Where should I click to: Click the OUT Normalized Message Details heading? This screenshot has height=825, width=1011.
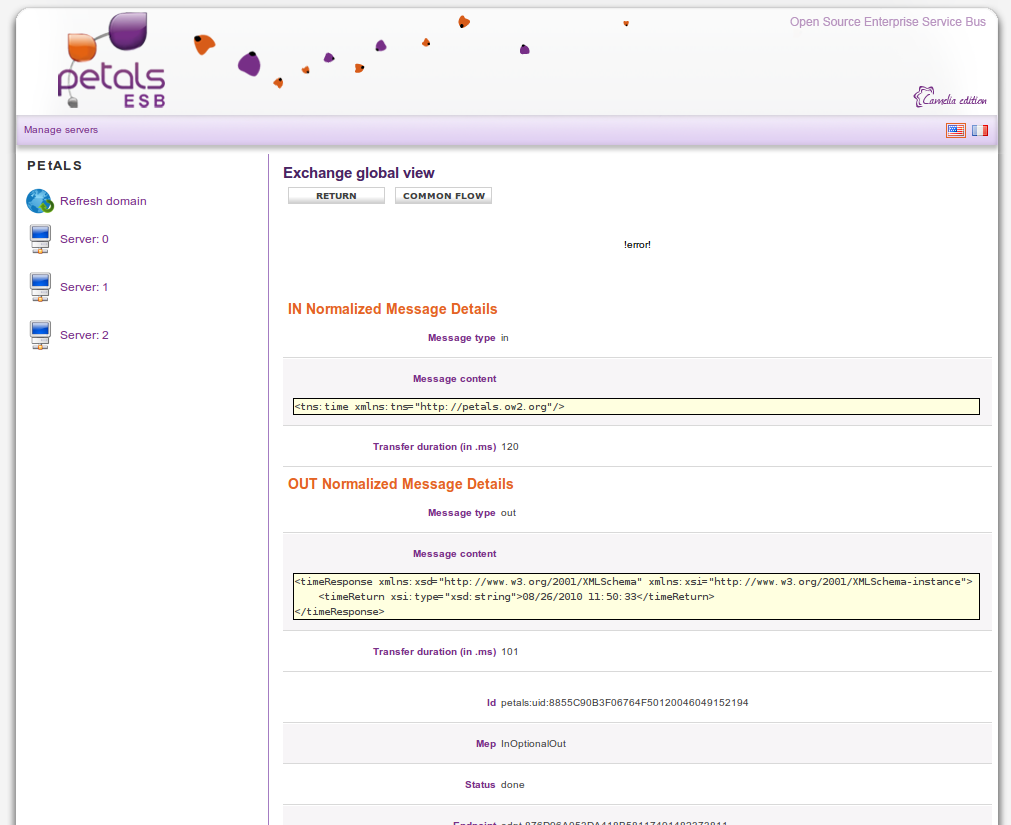pos(400,484)
